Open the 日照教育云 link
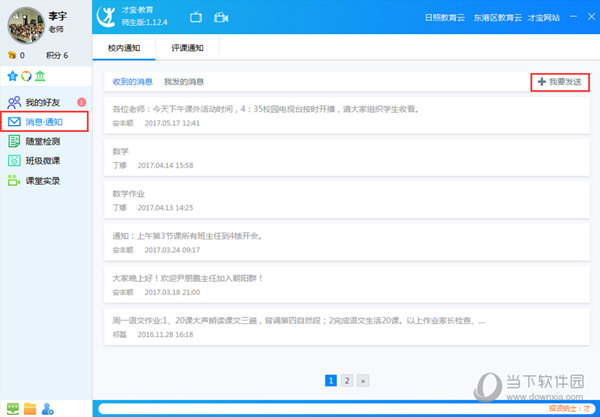 point(445,18)
